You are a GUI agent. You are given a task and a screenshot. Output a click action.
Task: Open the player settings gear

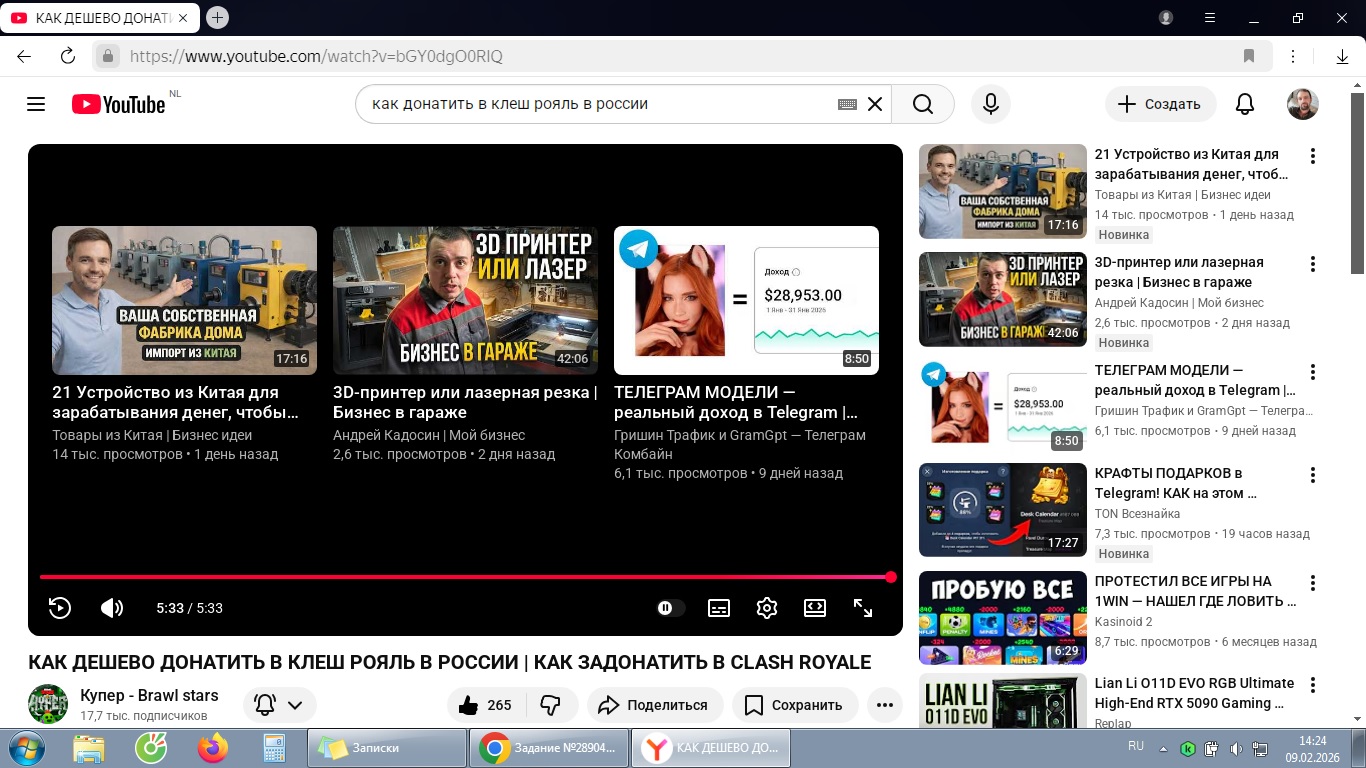tap(767, 608)
